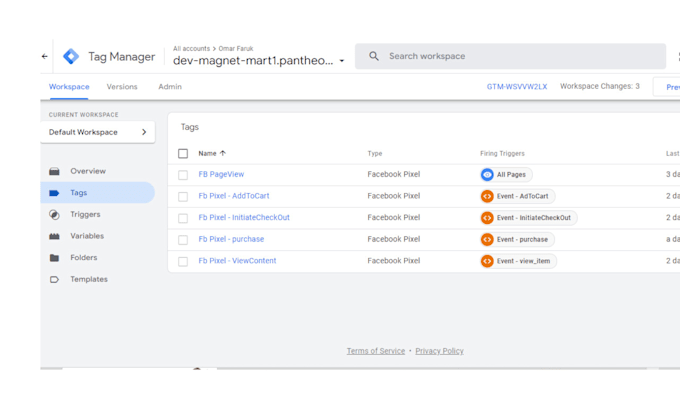Check the Fb Pixel - InitiateCheckOut checkbox

[x=183, y=218]
